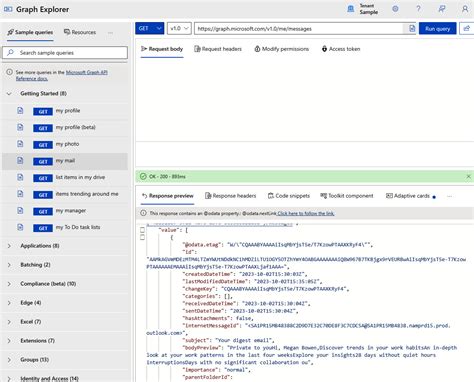Select the my manager sample query
This screenshot has height=382, width=474.
[65, 211]
